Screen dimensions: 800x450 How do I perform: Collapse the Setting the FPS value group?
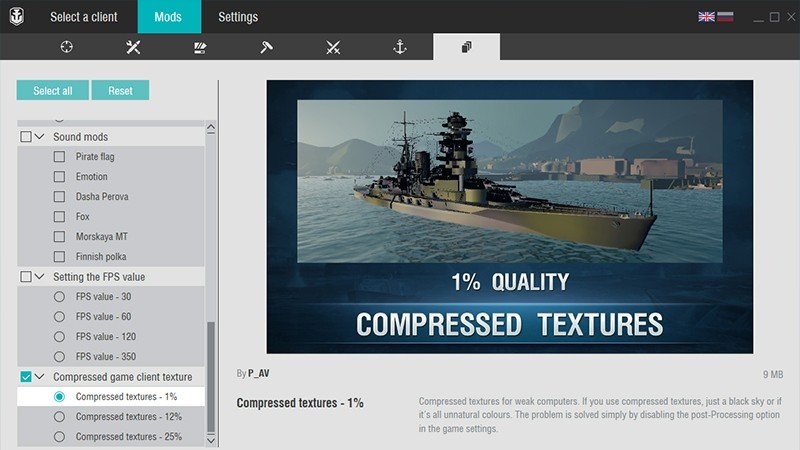(40, 277)
